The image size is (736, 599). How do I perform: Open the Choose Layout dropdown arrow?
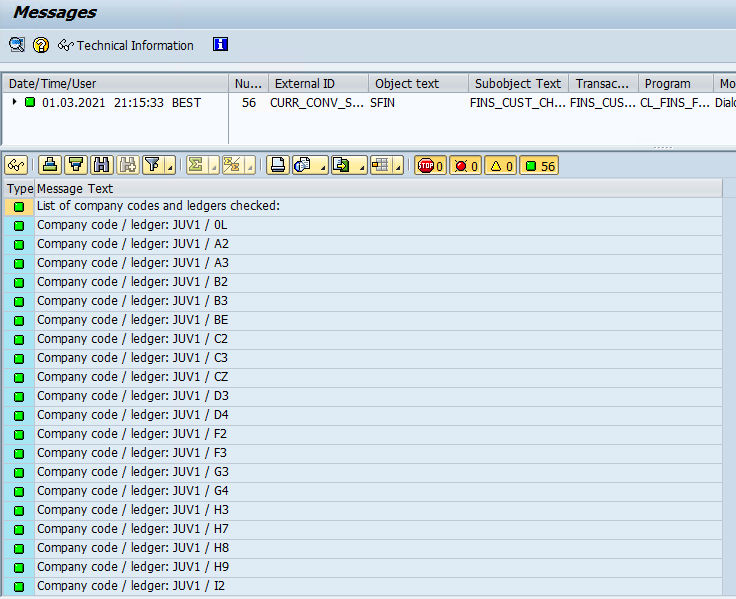398,166
